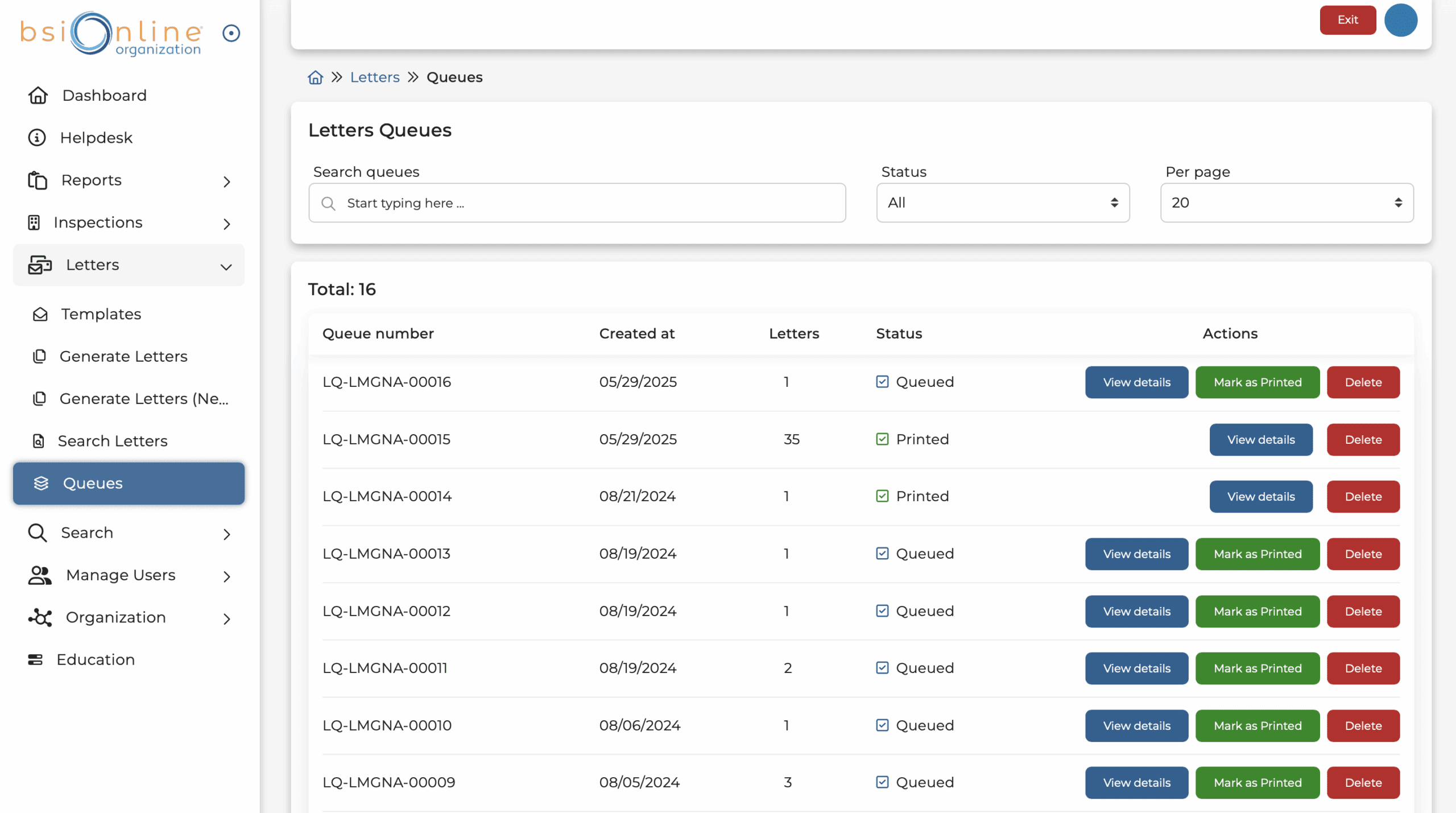Screen dimensions: 1456x813
Task: Click the Organization network icon
Action: [x=40, y=617]
